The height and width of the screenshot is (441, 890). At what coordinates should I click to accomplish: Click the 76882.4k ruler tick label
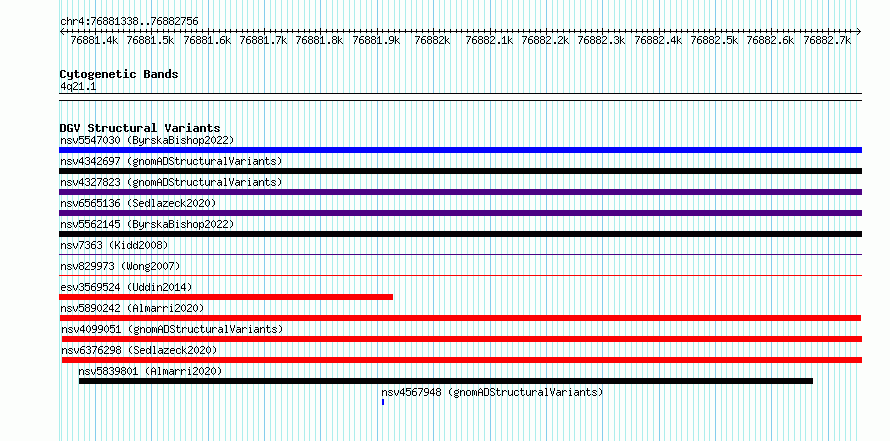point(658,40)
